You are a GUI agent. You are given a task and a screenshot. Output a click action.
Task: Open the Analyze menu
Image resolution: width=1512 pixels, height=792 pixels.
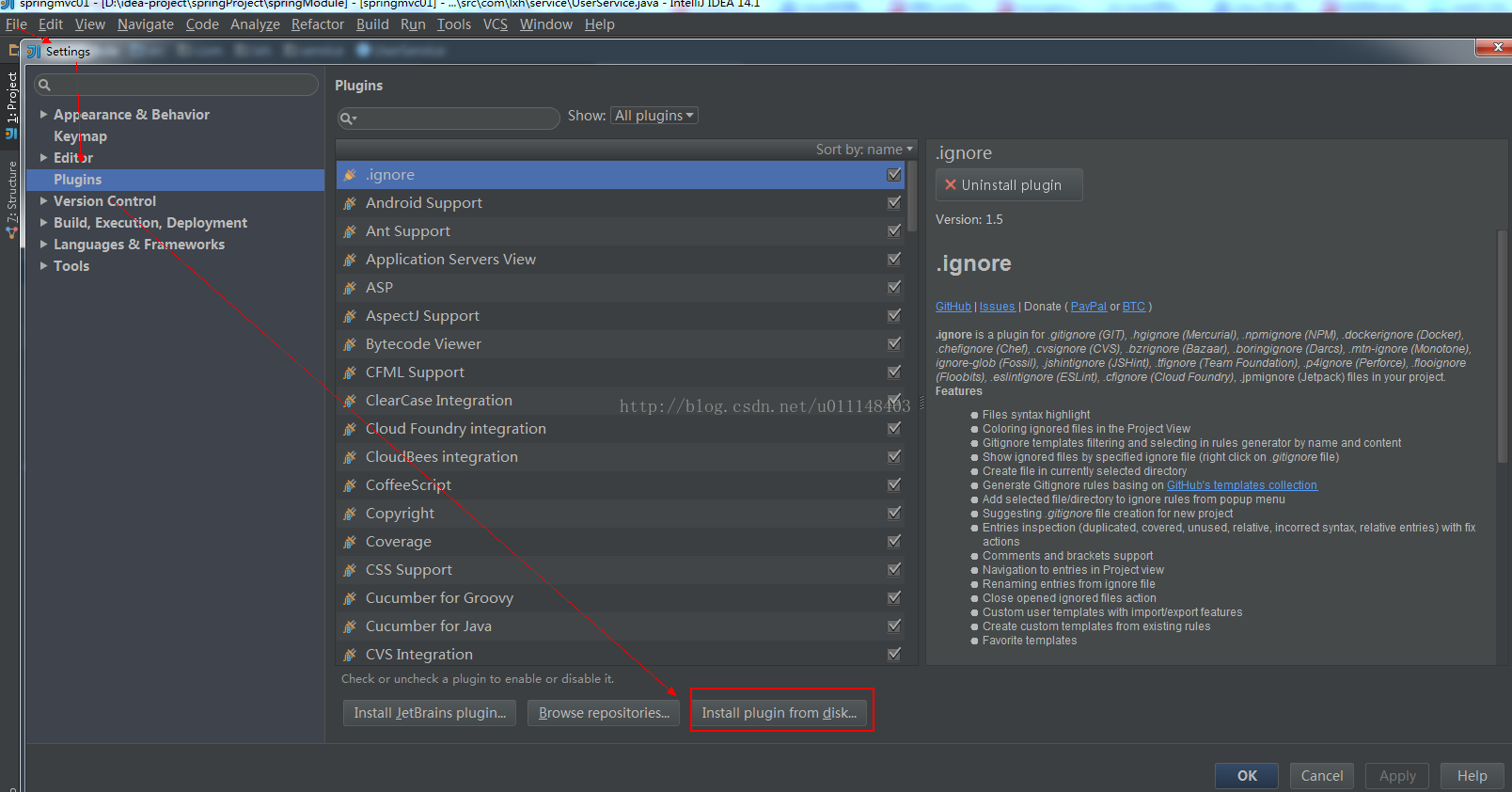(x=255, y=24)
